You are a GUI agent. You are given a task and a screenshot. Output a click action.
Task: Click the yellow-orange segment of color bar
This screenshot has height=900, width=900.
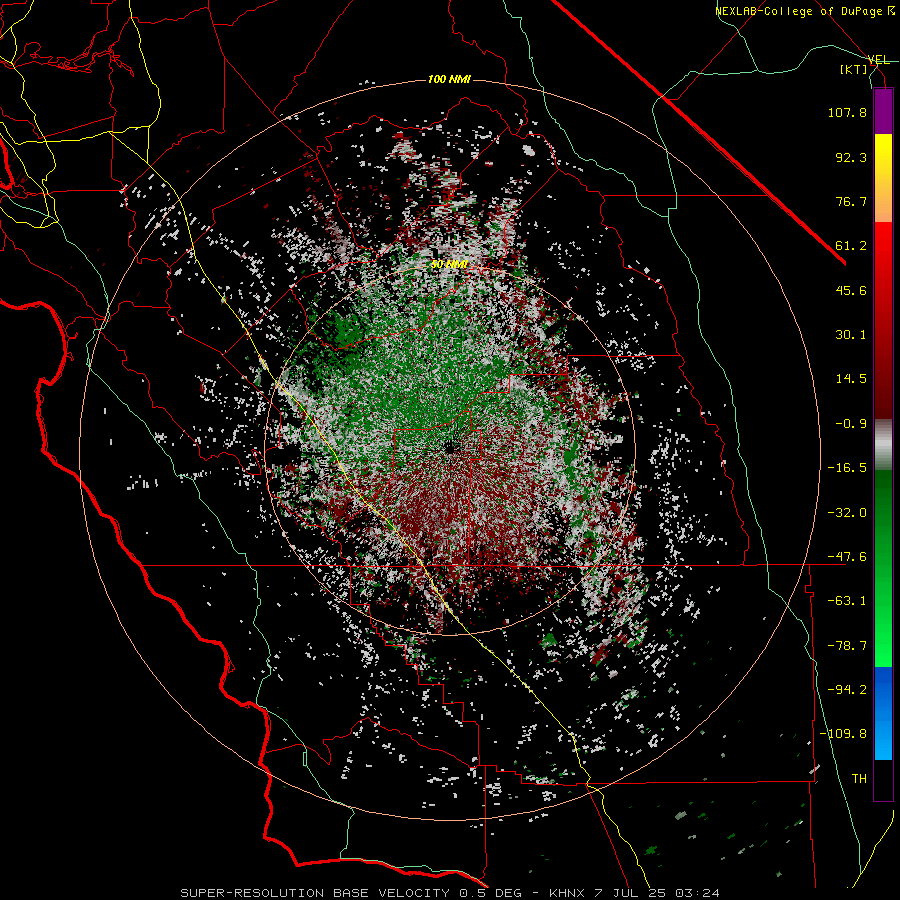click(883, 178)
